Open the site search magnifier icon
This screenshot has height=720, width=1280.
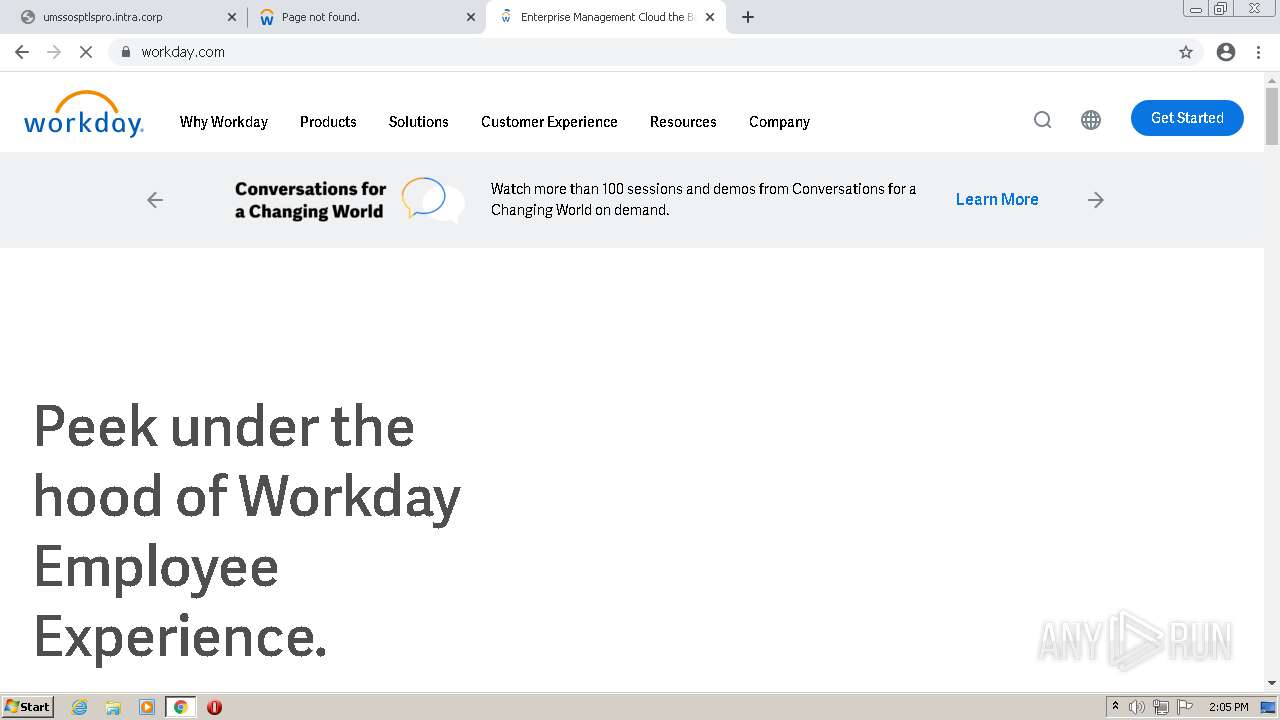tap(1042, 120)
